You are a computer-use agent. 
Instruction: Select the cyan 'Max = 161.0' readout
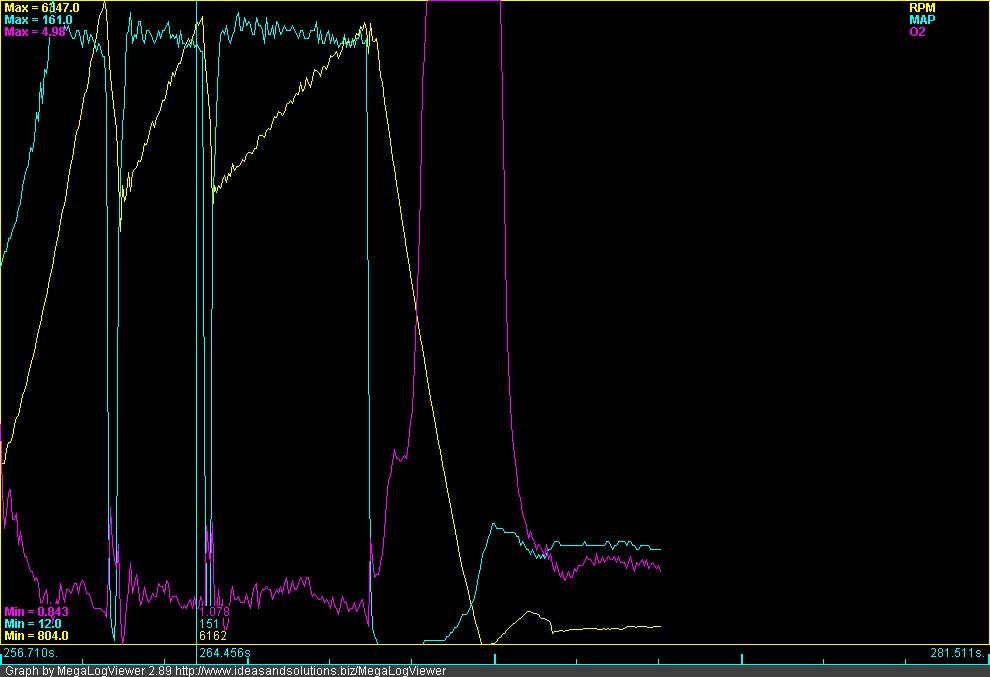[38, 20]
